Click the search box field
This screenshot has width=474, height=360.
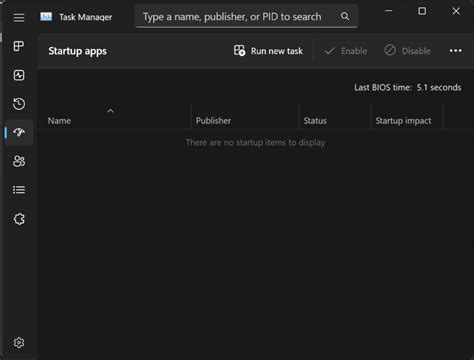coord(247,16)
